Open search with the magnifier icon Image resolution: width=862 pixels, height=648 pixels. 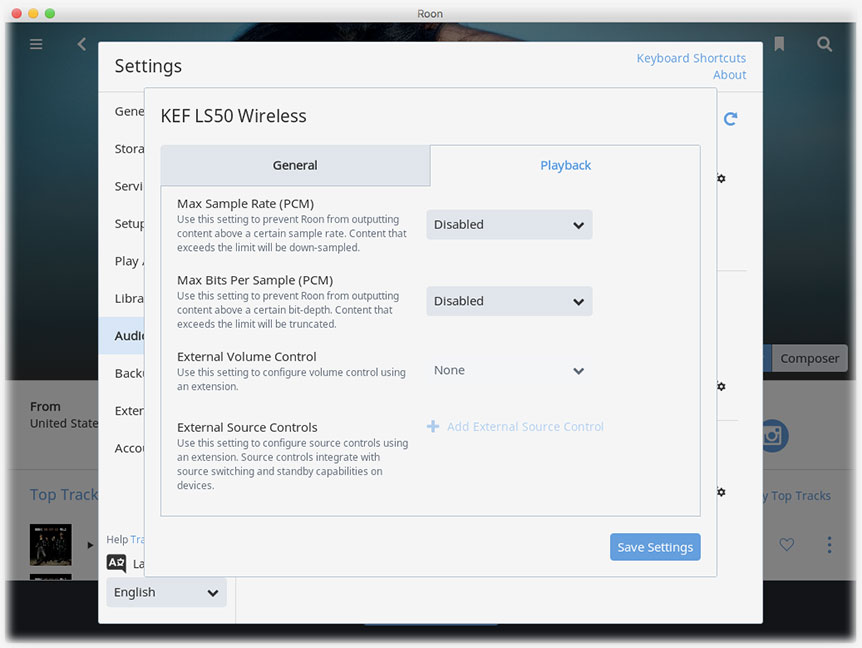[824, 44]
